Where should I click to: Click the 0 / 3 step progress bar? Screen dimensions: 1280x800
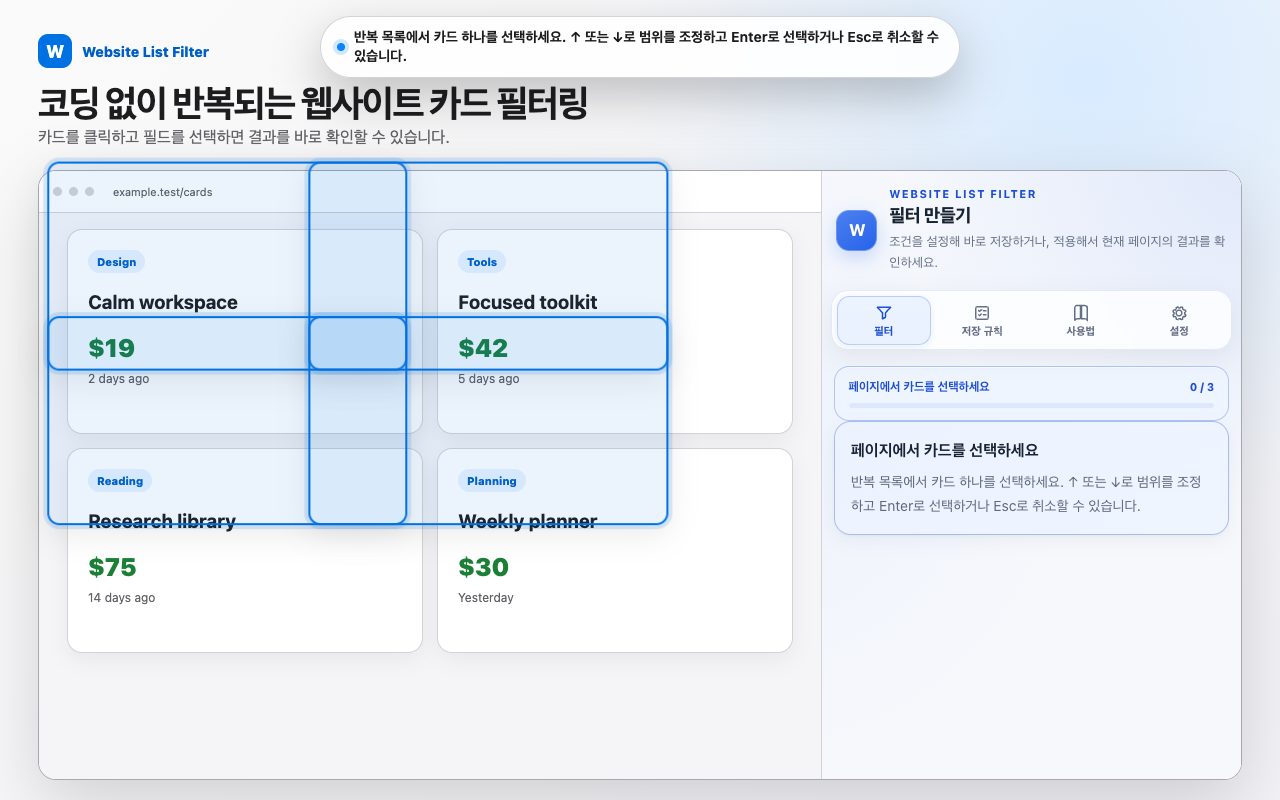[1031, 406]
